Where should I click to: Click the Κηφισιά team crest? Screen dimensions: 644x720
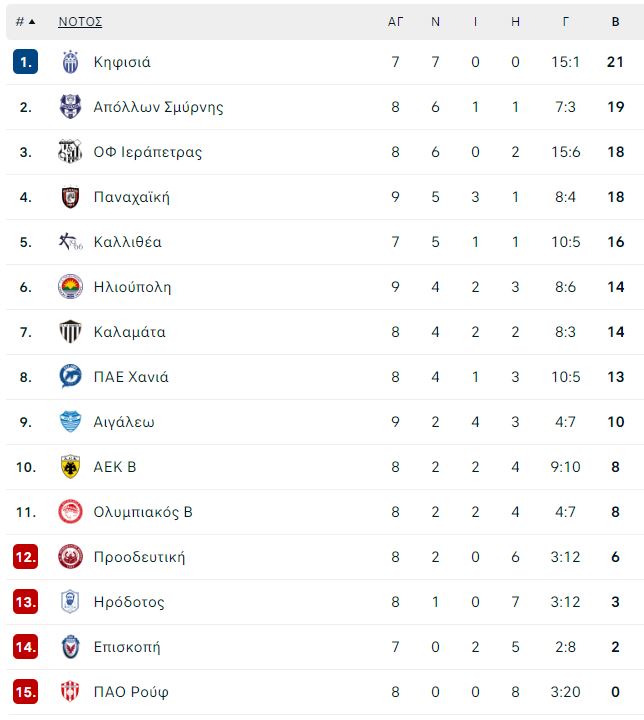pyautogui.click(x=70, y=62)
